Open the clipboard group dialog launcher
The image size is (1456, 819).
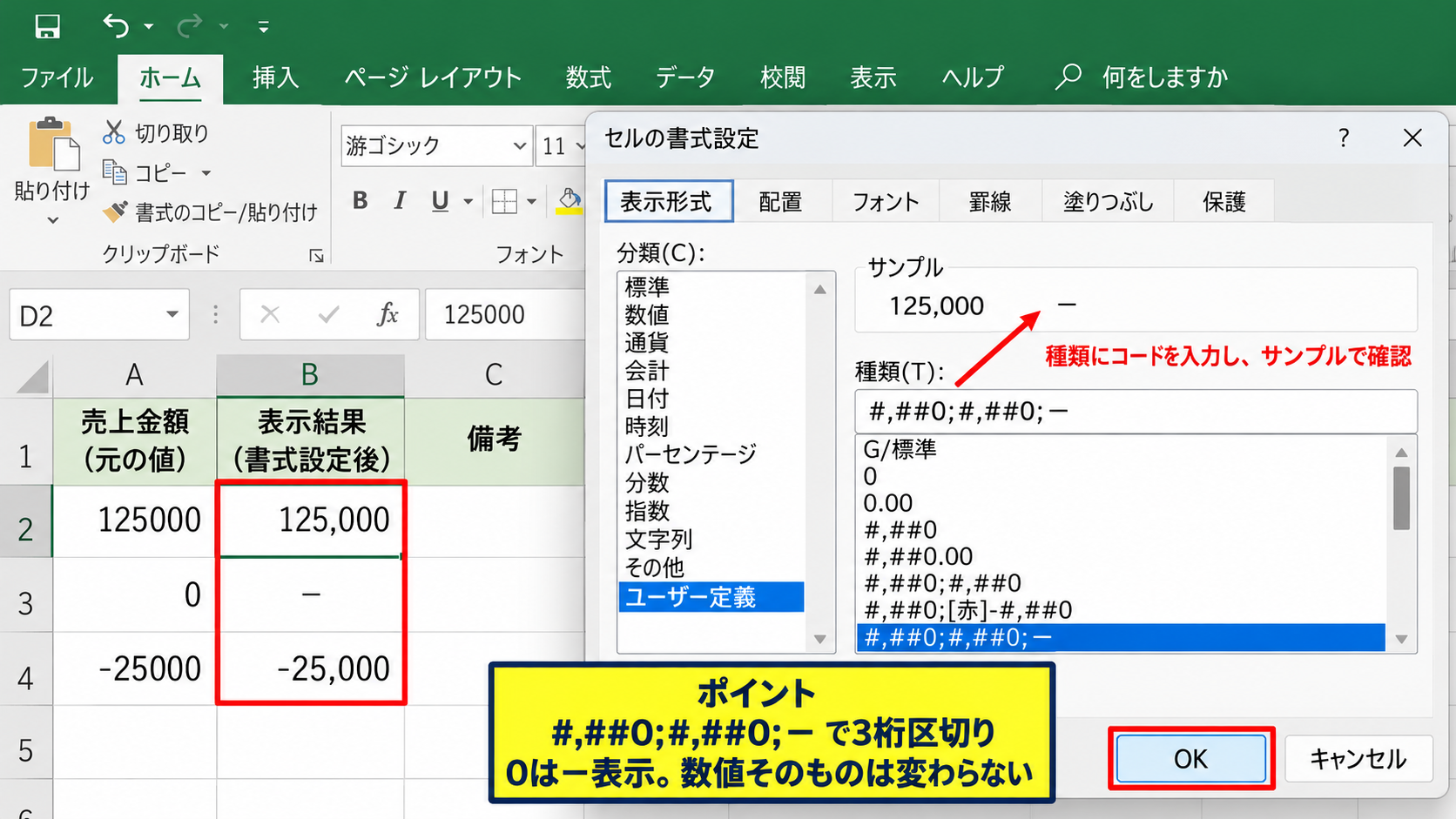click(316, 255)
